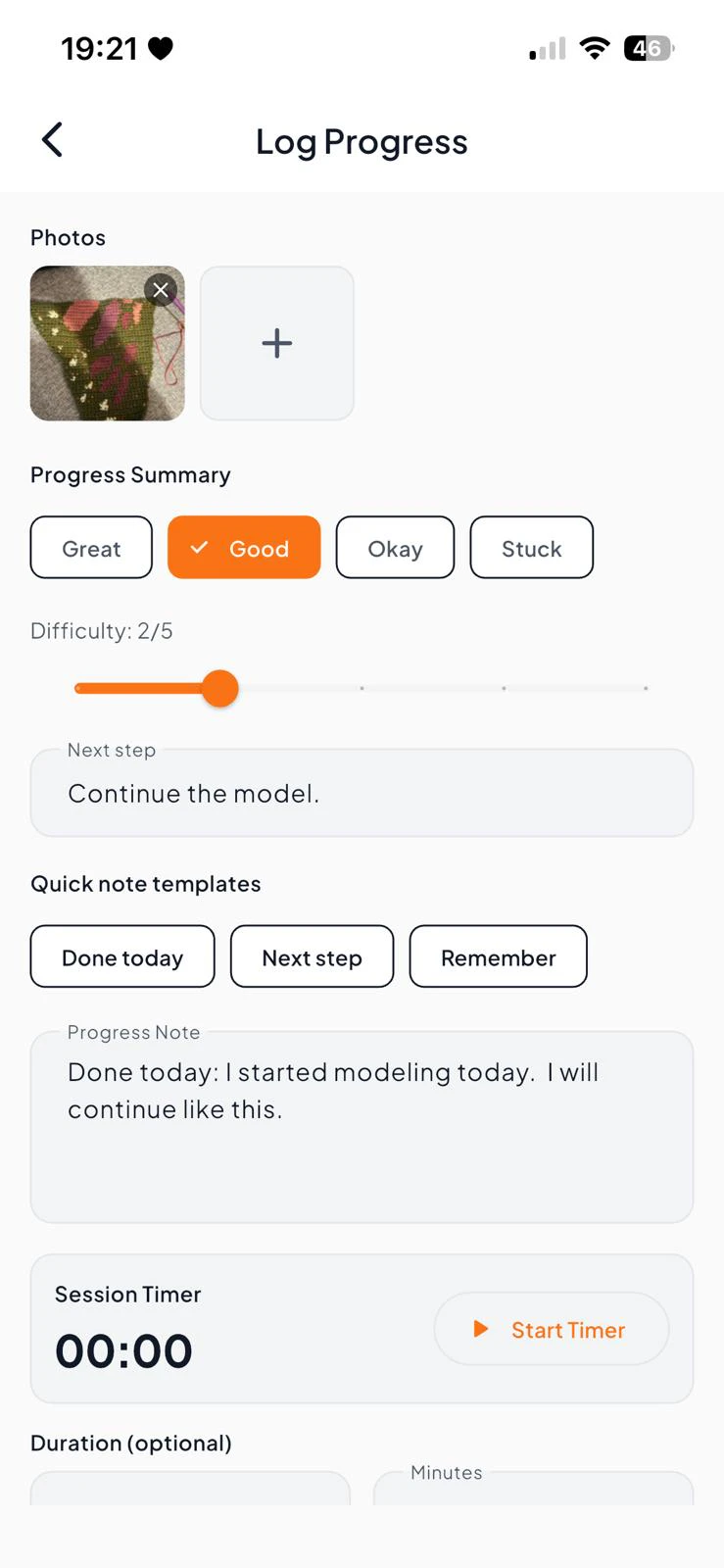Viewport: 724px width, 1568px height.
Task: Select the Stuck progress rating
Action: point(531,548)
